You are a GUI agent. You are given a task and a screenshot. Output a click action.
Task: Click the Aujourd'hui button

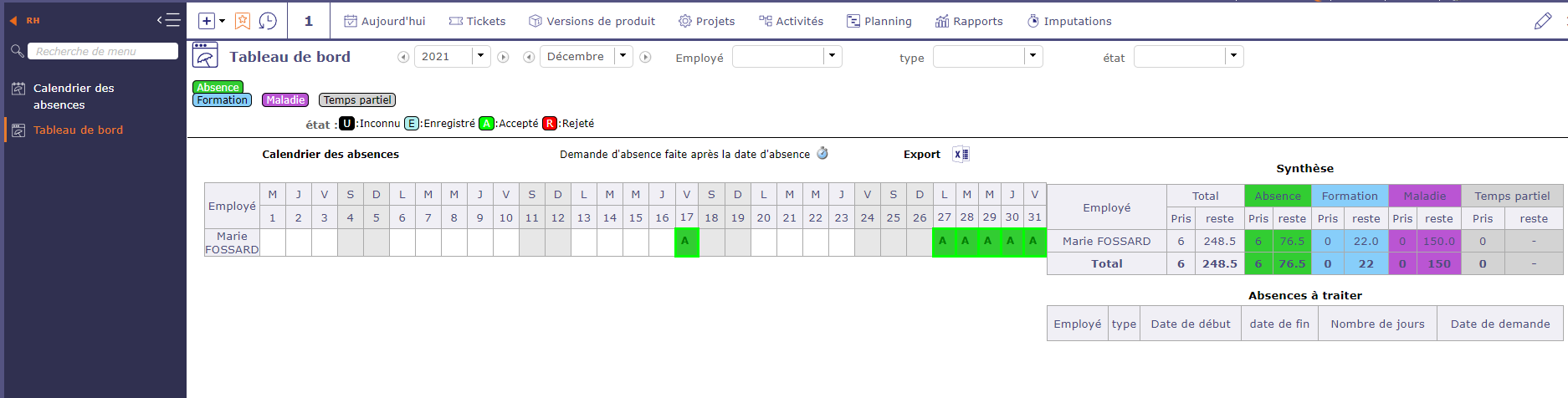384,21
